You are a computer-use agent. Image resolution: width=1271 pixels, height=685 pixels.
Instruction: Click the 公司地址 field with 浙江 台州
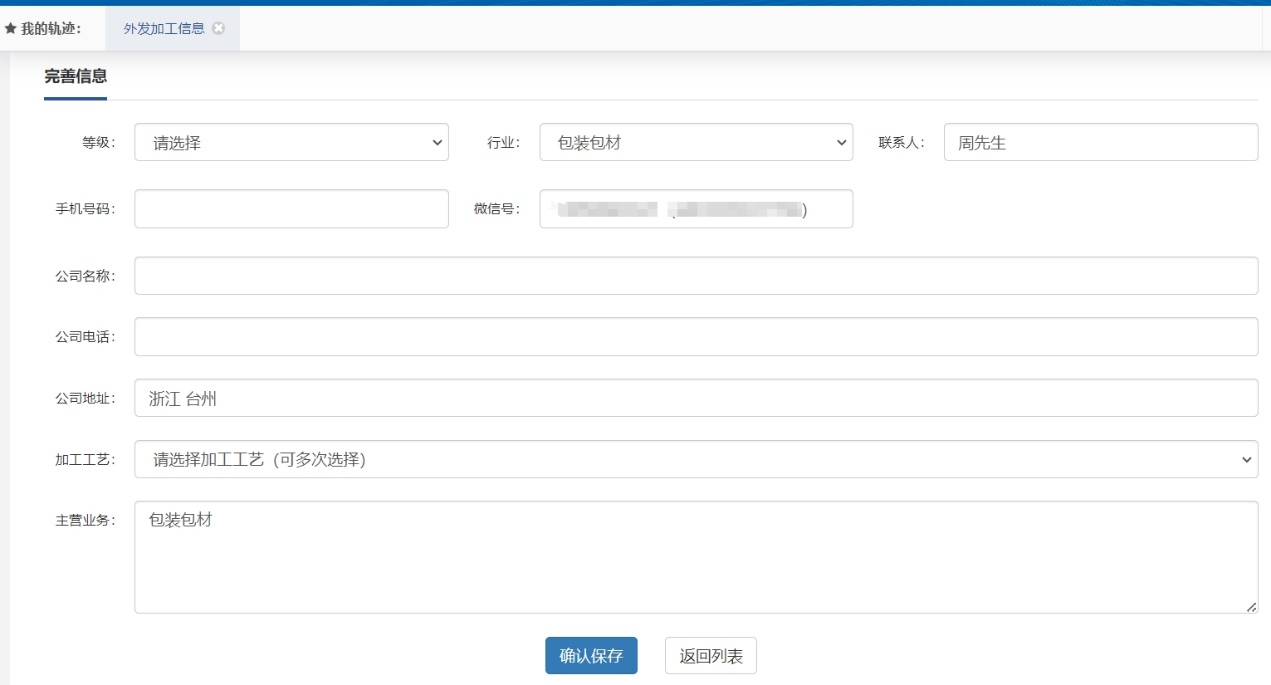click(696, 398)
